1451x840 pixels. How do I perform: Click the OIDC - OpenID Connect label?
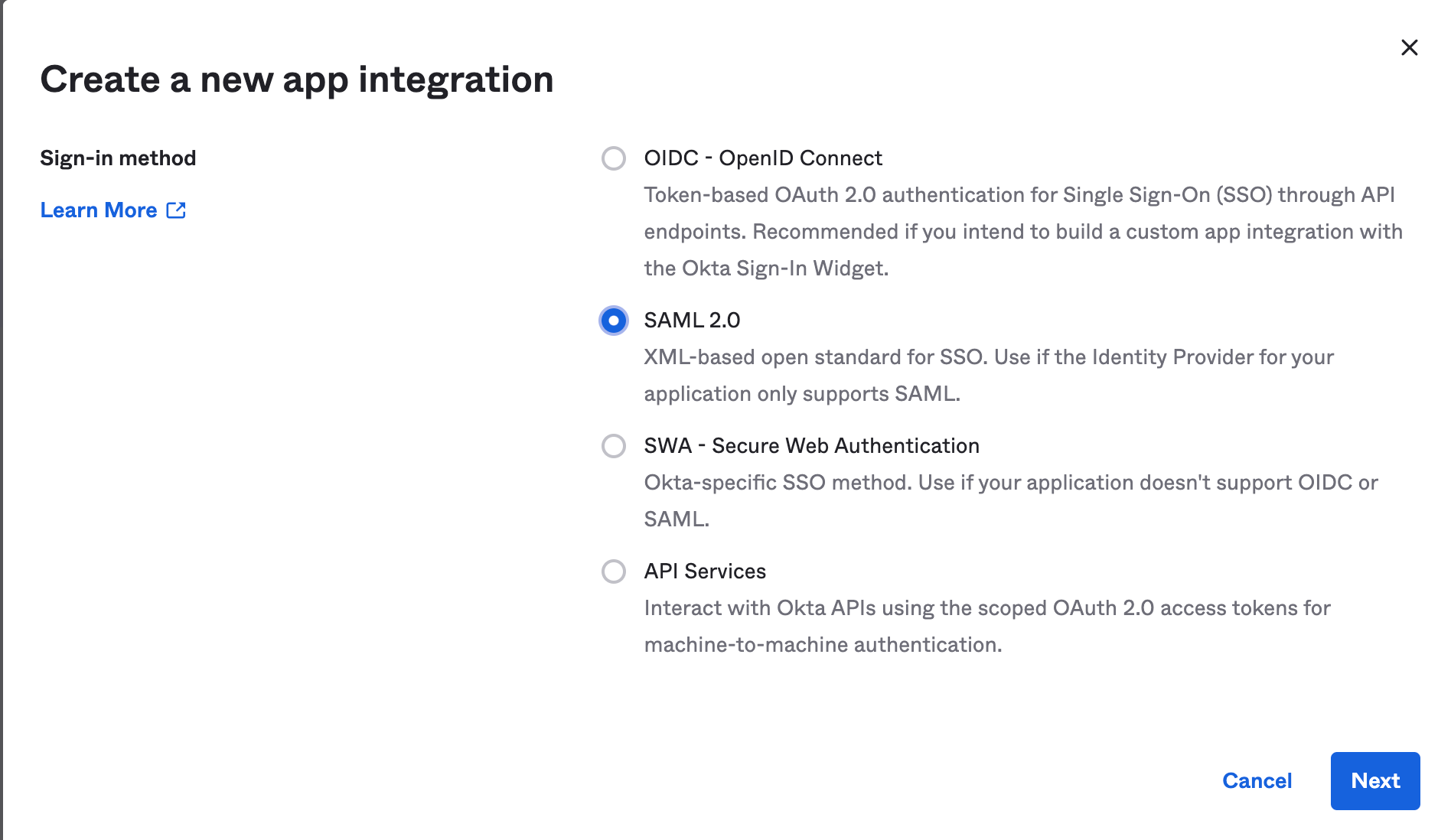762,158
